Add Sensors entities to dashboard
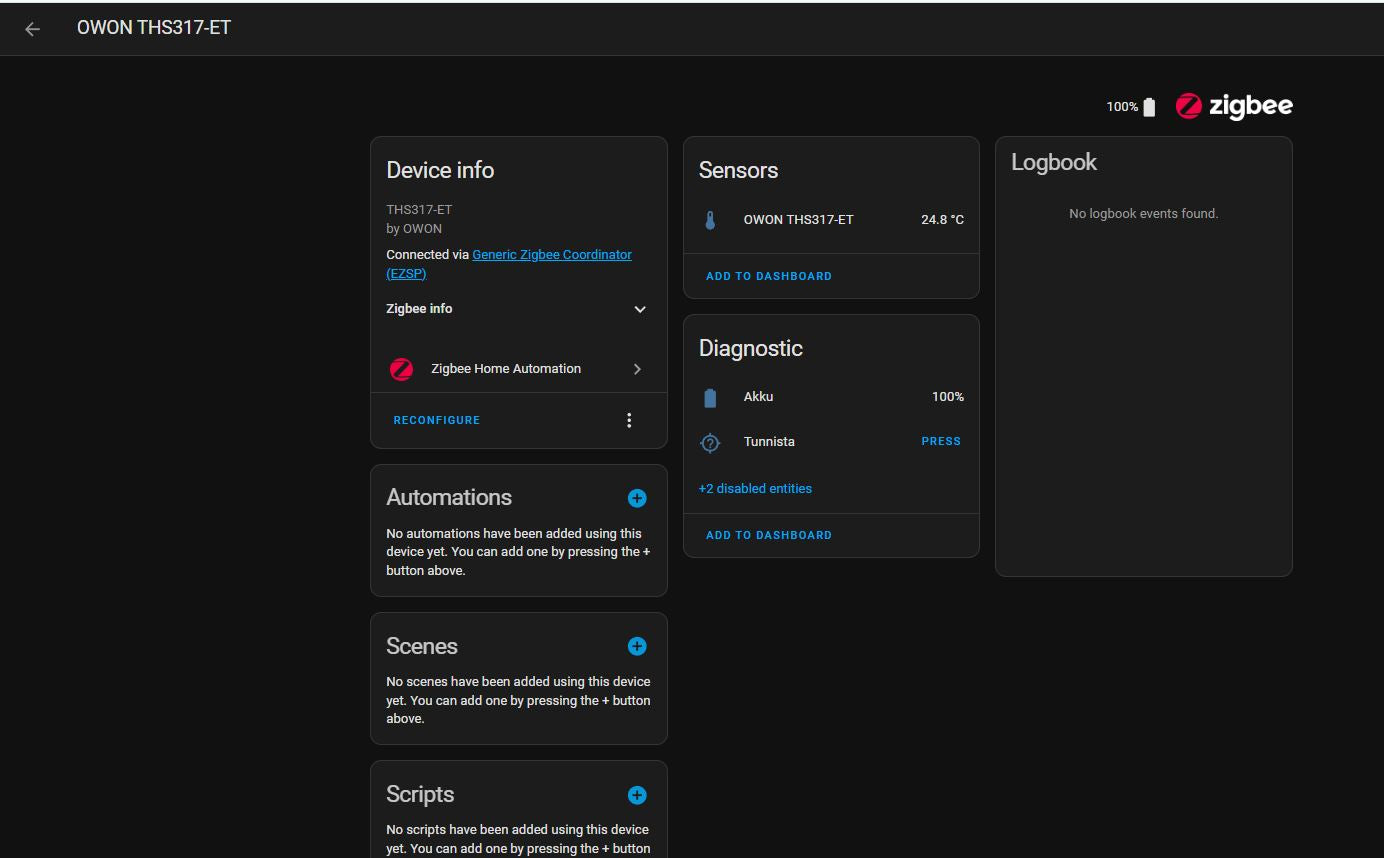Screen dimensions: 1384x858 click(769, 276)
